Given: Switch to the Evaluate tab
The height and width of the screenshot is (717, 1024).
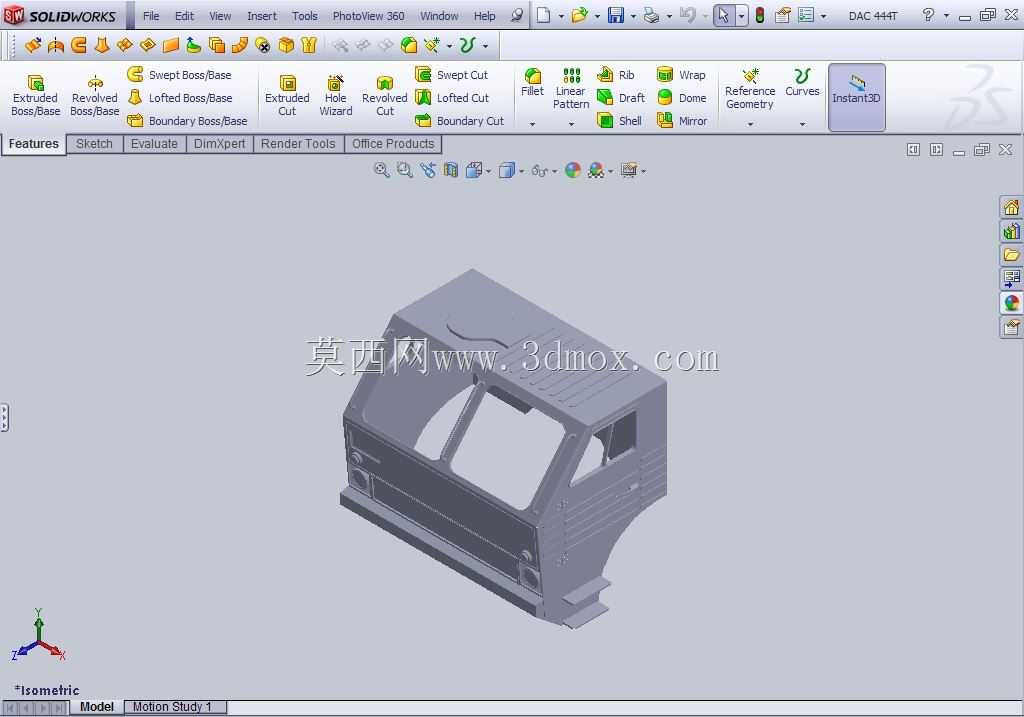Looking at the screenshot, I should click(154, 144).
